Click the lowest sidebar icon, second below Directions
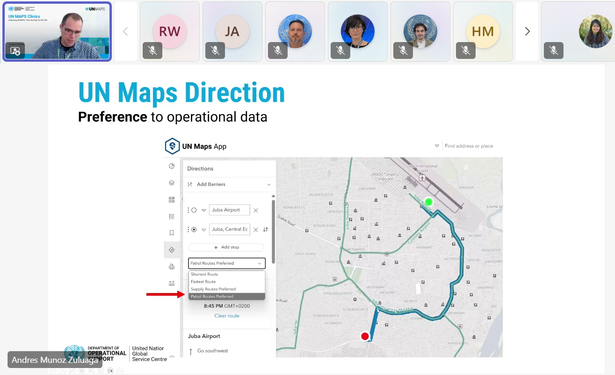The width and height of the screenshot is (615, 375). coord(171,283)
